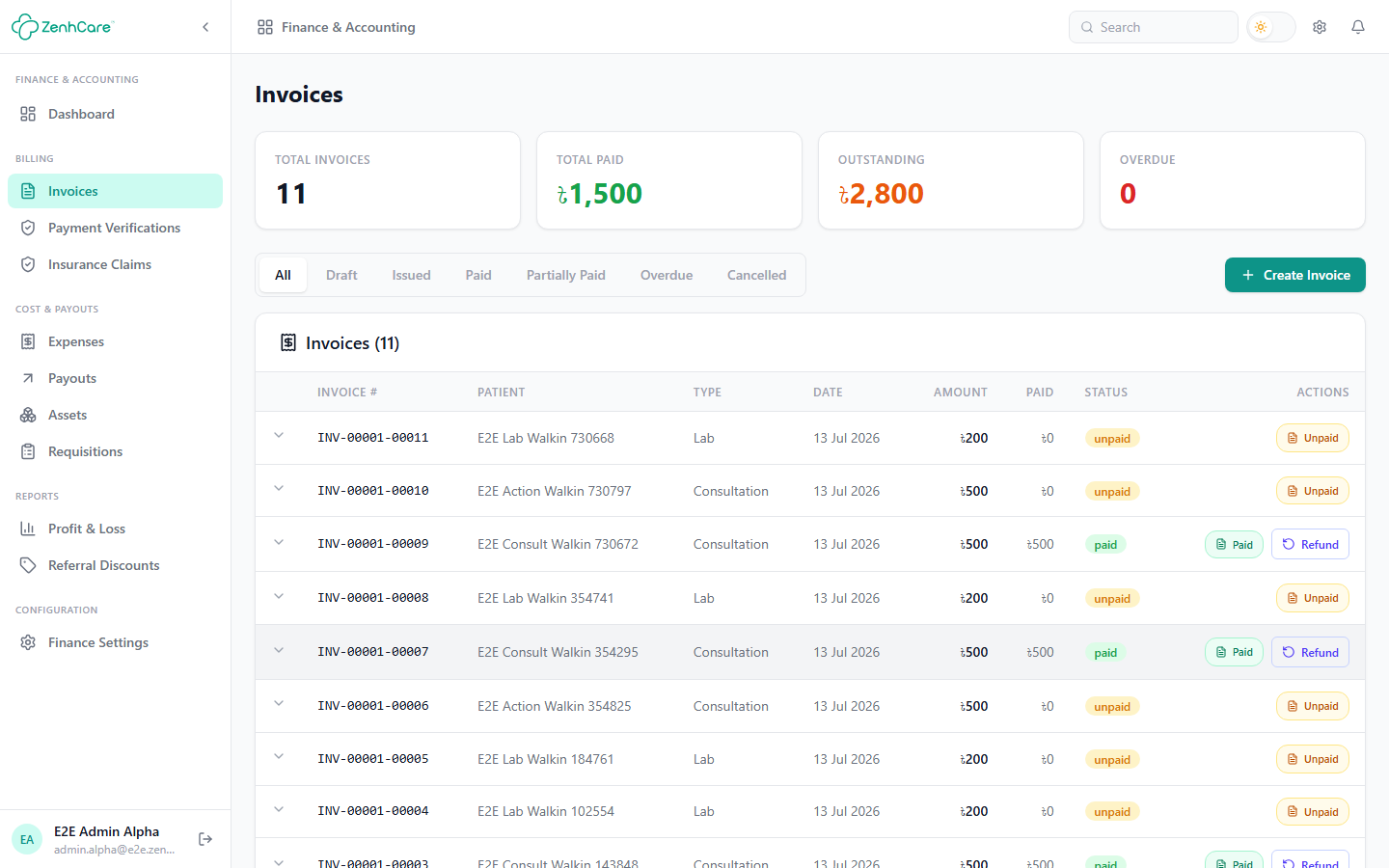This screenshot has width=1389, height=868.
Task: Click the Finance & Accounting grid icon in header
Action: (x=265, y=27)
